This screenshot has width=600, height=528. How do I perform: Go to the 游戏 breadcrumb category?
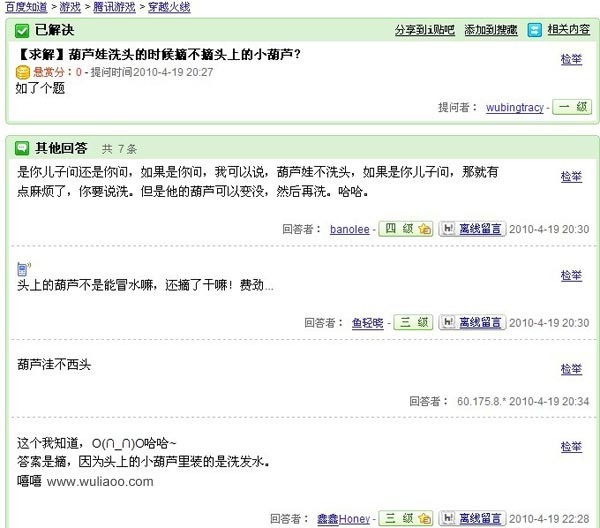pyautogui.click(x=70, y=7)
